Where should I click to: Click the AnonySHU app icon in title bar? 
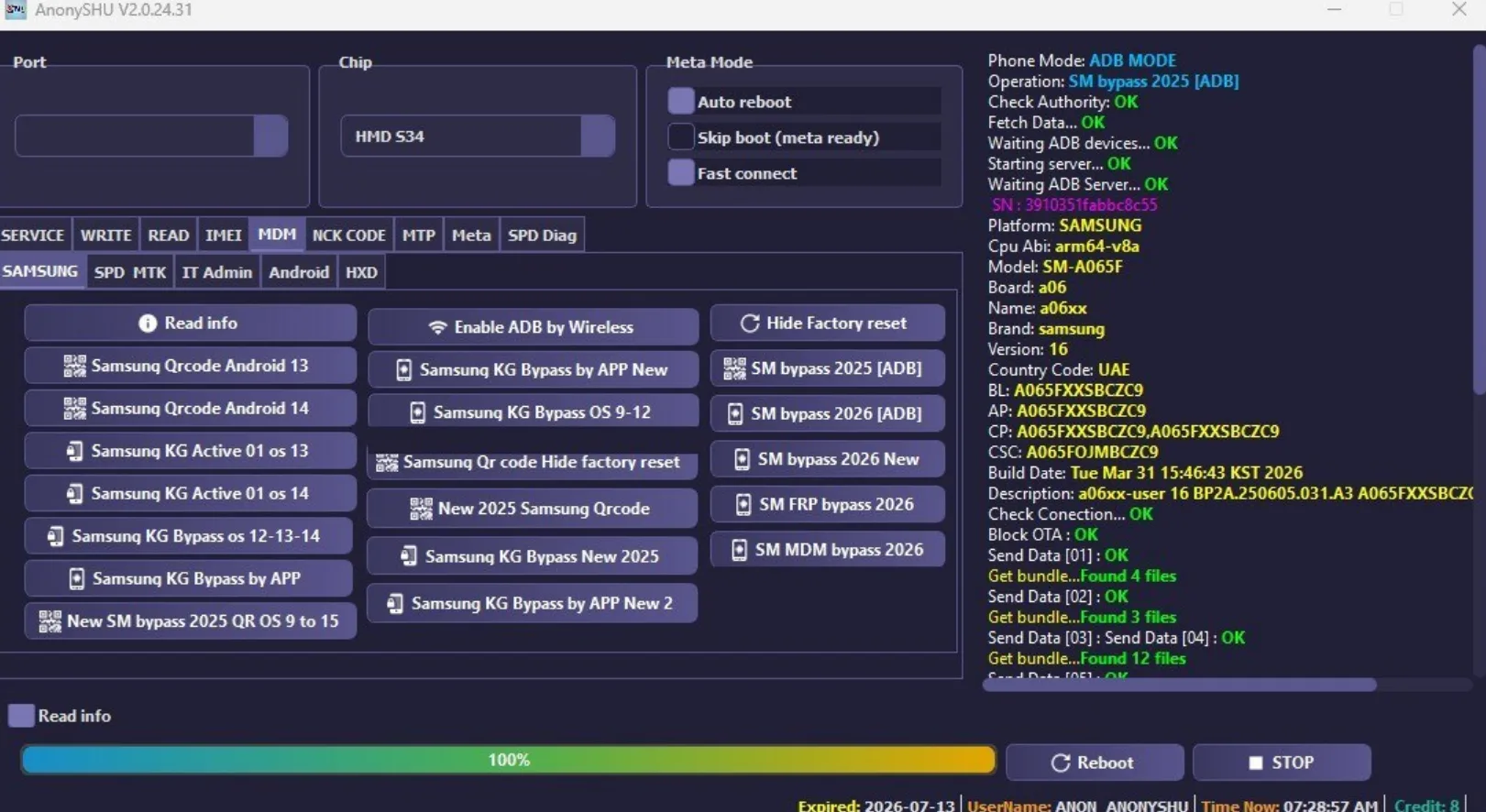pyautogui.click(x=15, y=10)
